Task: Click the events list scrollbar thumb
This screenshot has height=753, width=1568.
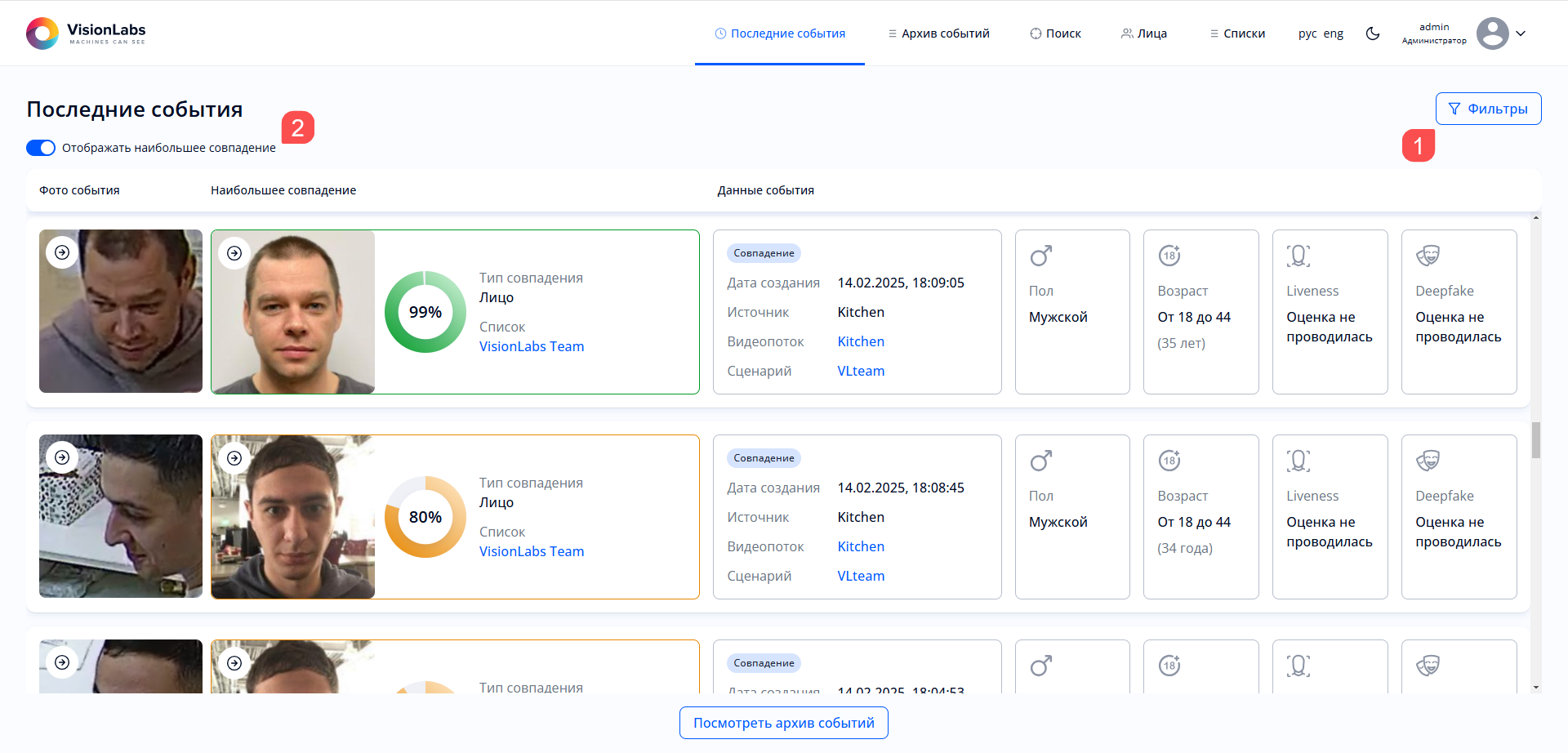Action: point(1536,440)
